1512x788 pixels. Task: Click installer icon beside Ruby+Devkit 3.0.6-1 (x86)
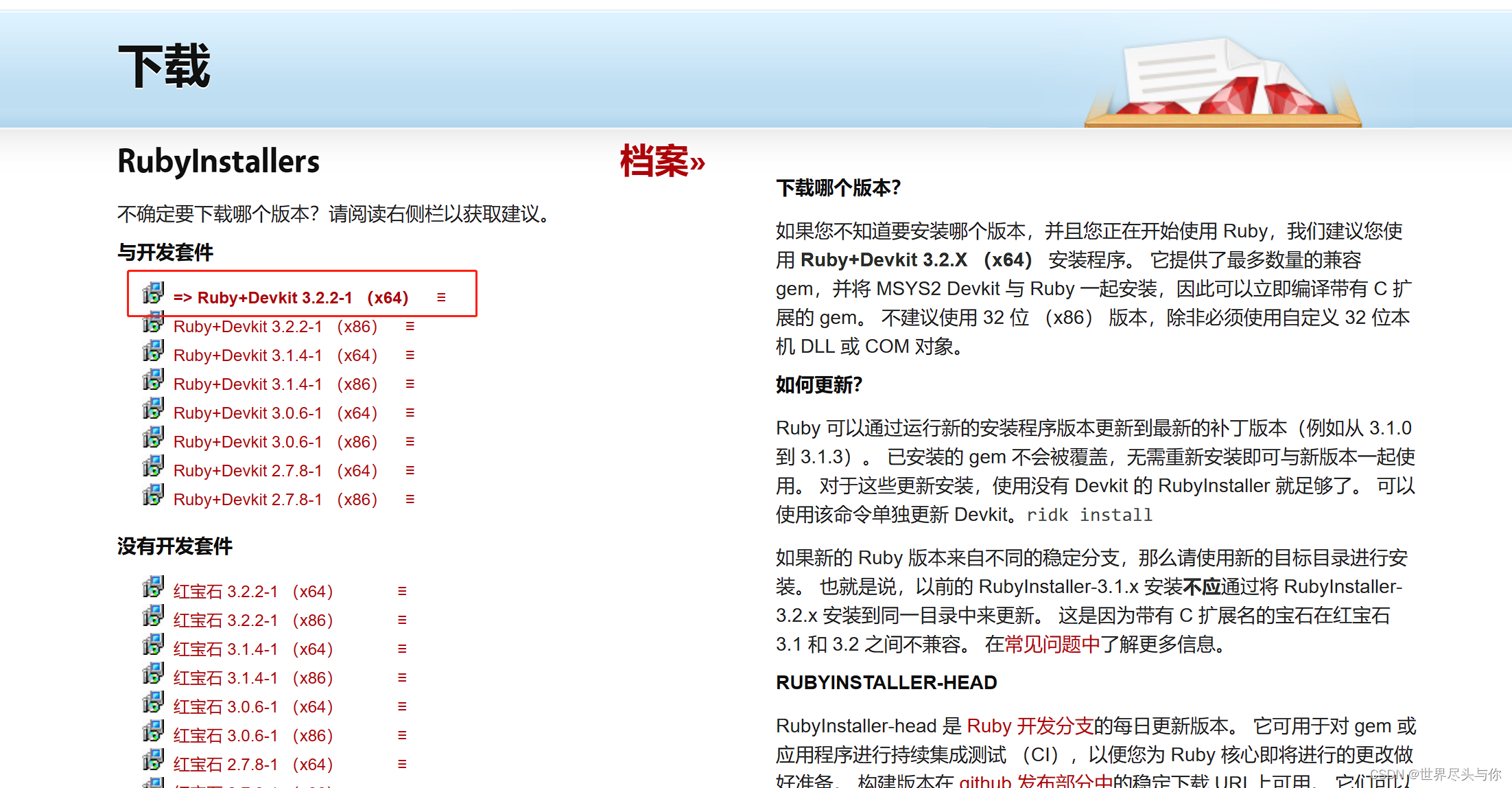pyautogui.click(x=153, y=437)
